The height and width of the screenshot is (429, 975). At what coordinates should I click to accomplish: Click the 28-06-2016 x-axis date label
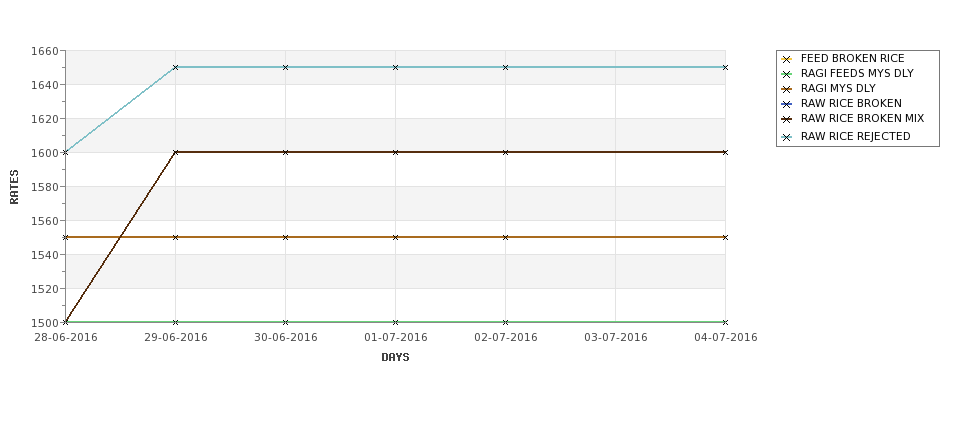point(66,338)
